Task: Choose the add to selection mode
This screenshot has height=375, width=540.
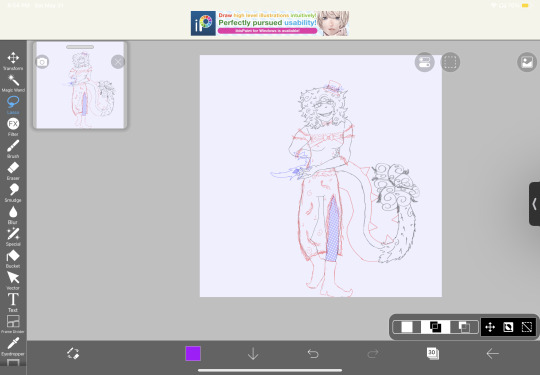Action: coord(435,327)
